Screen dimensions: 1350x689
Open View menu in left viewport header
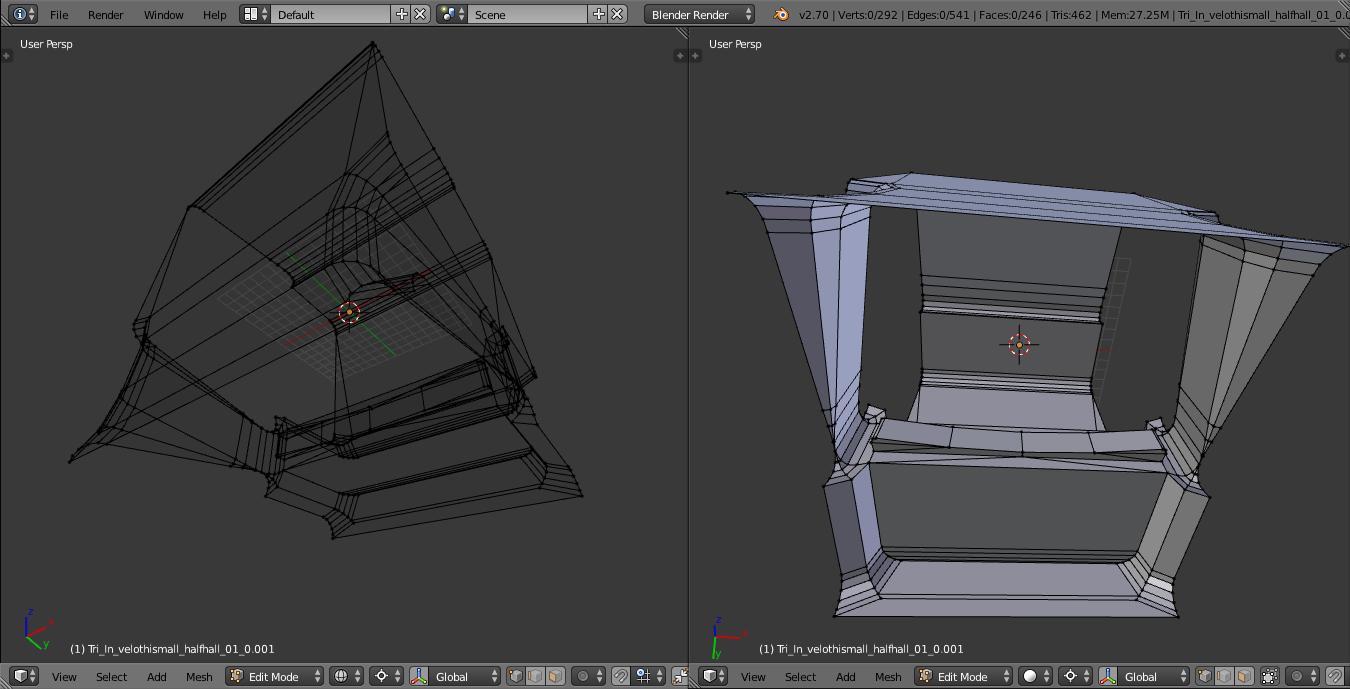pos(64,677)
